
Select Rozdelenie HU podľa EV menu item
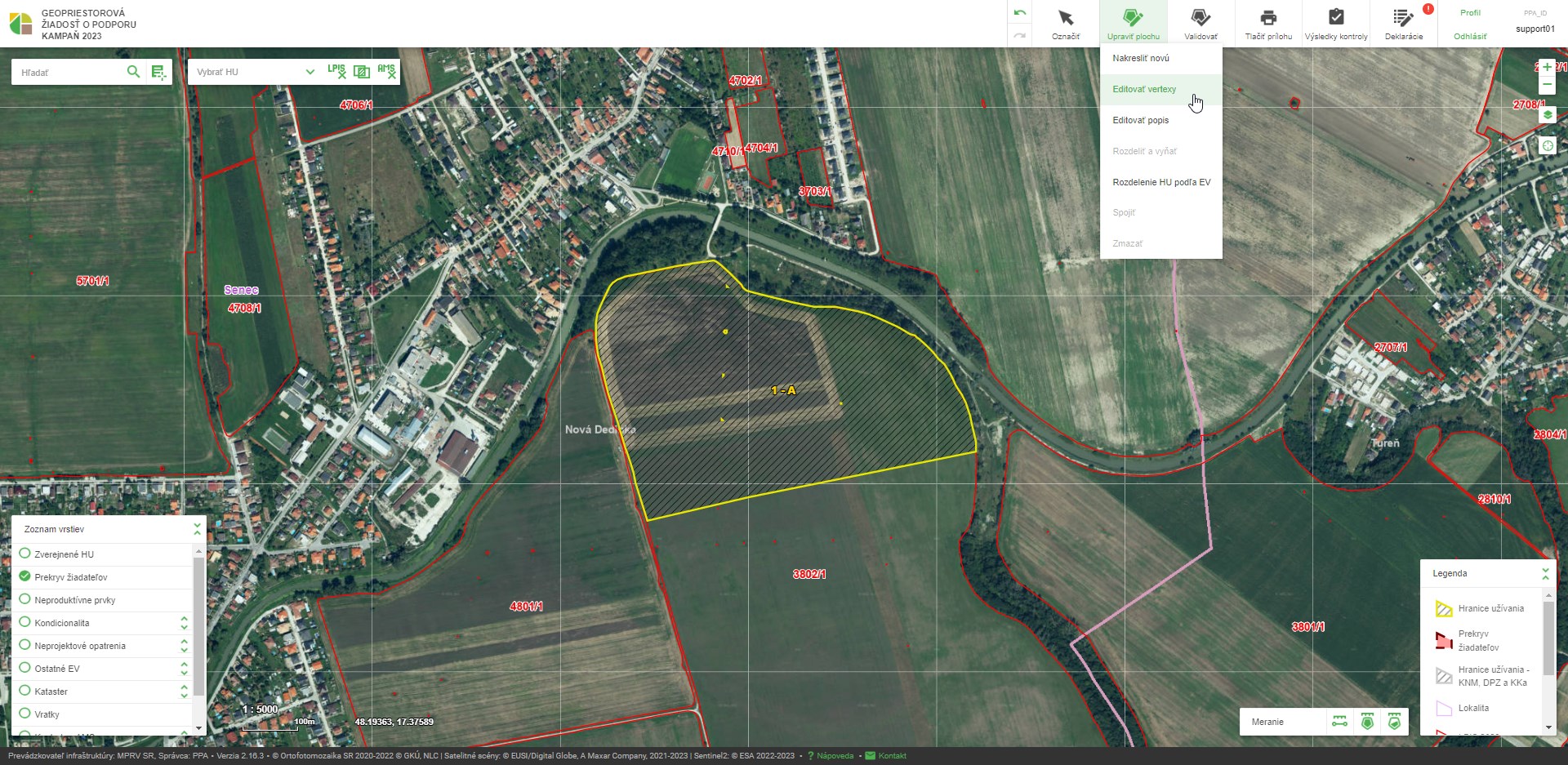tap(1160, 182)
